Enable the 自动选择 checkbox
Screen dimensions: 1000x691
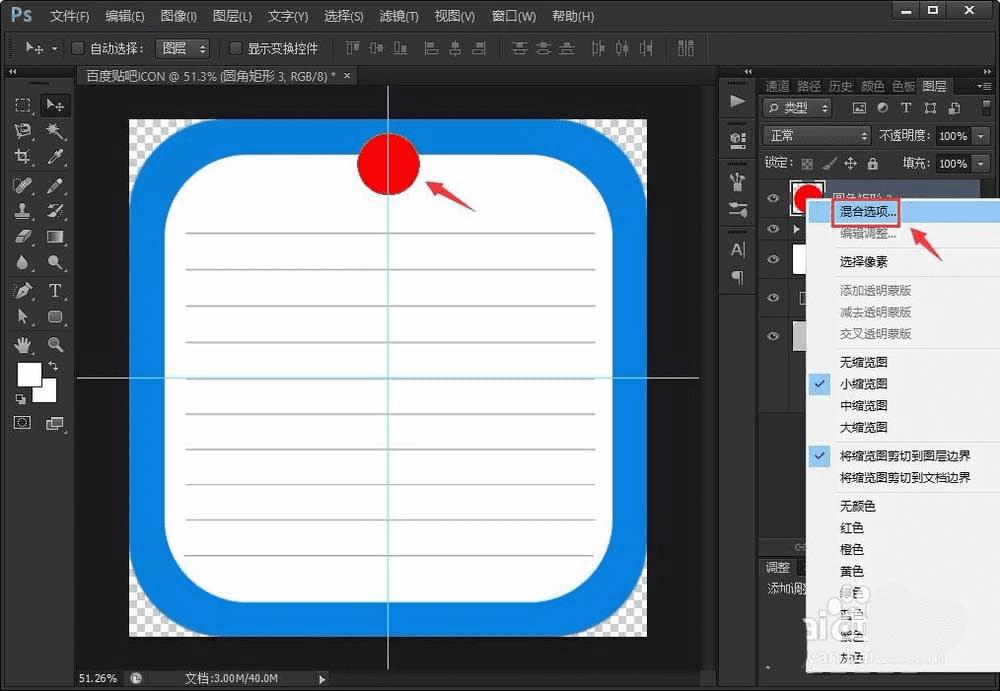point(79,48)
